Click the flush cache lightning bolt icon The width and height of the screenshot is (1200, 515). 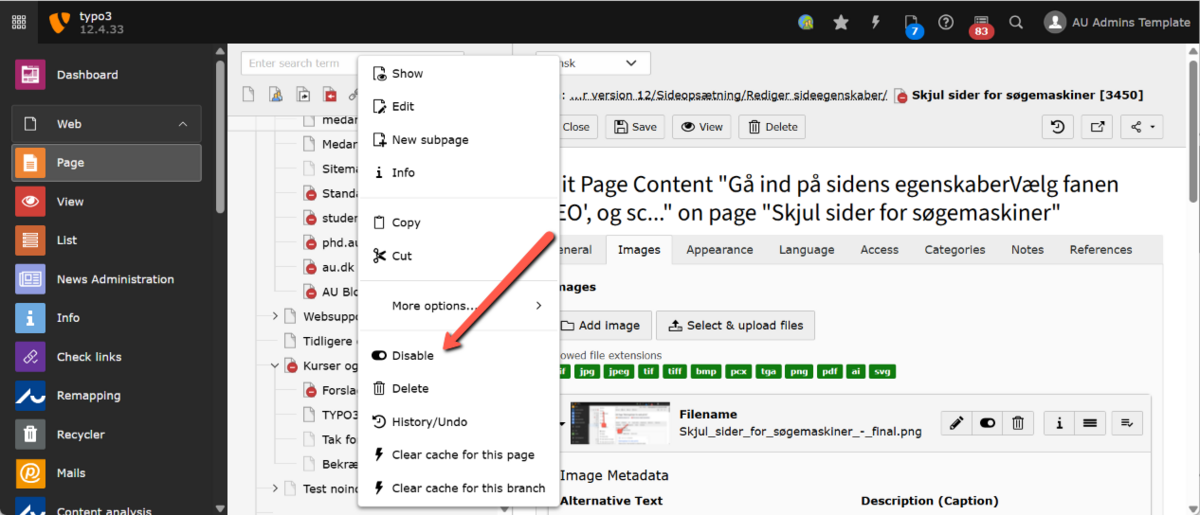point(876,22)
